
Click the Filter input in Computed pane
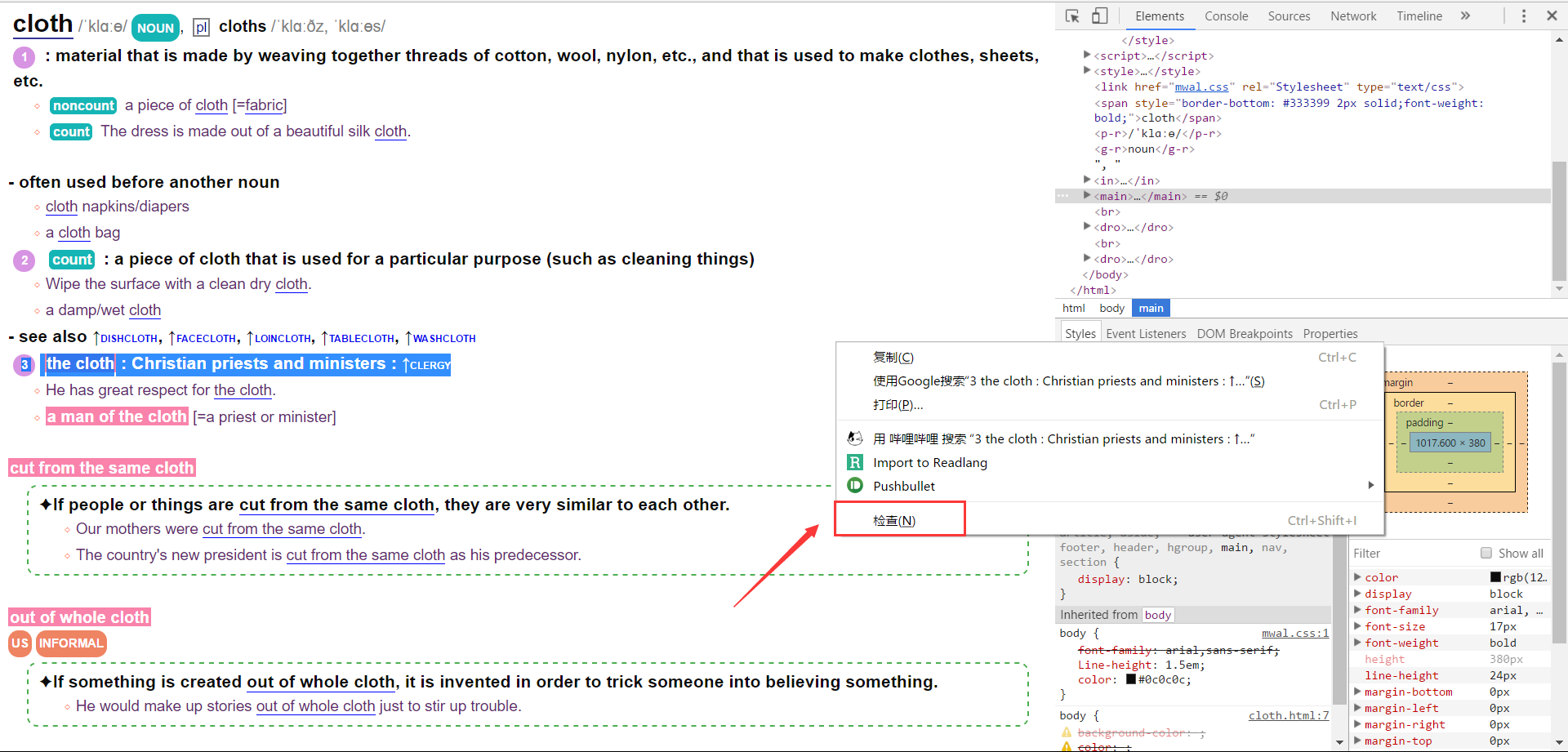point(1411,553)
